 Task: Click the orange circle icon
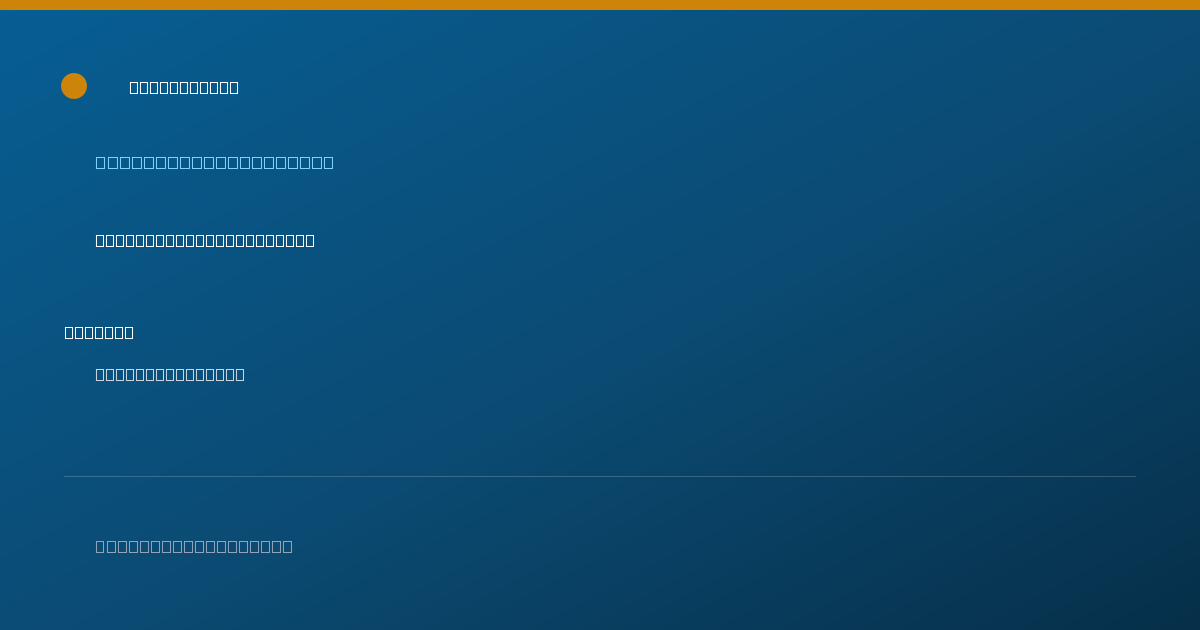(74, 86)
